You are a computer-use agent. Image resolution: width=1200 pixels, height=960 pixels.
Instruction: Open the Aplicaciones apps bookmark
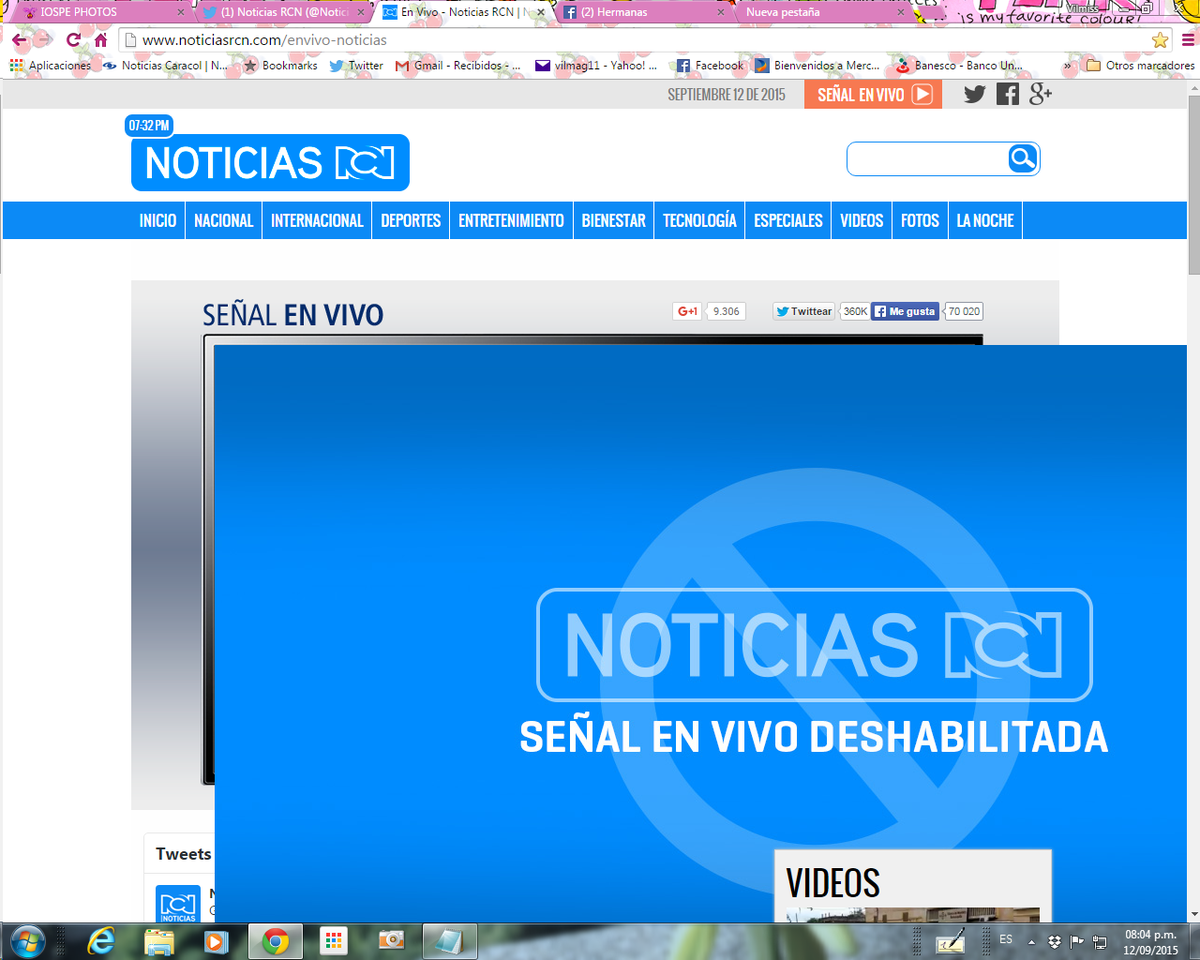pyautogui.click(x=50, y=65)
